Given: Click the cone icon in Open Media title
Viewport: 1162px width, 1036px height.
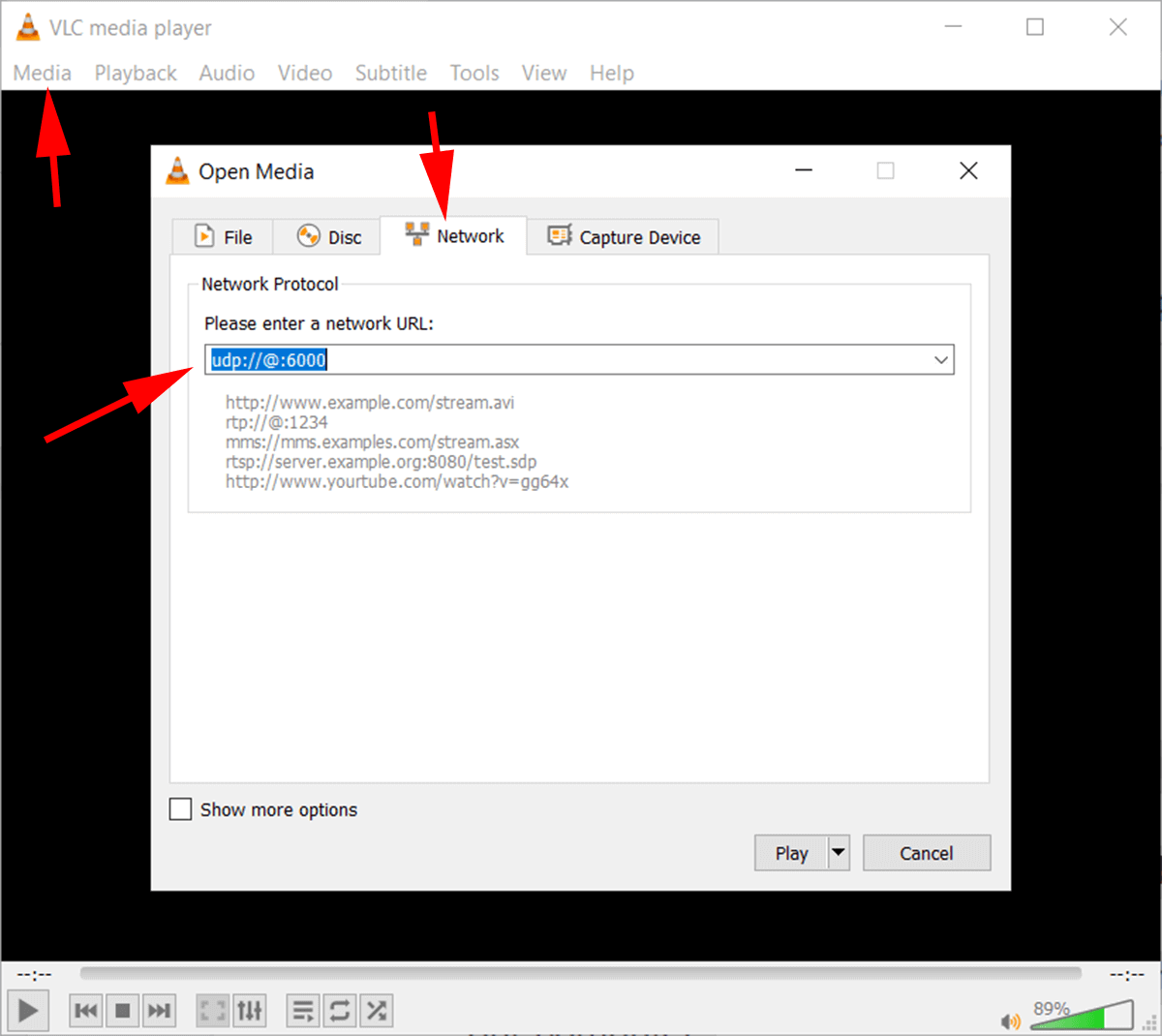Looking at the screenshot, I should coord(177,170).
